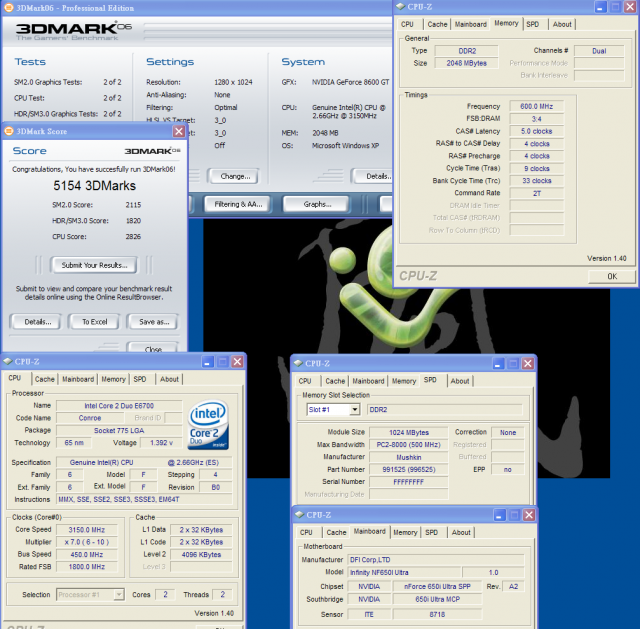Click Part Number 991525 field
The width and height of the screenshot is (640, 629).
pyautogui.click(x=409, y=469)
